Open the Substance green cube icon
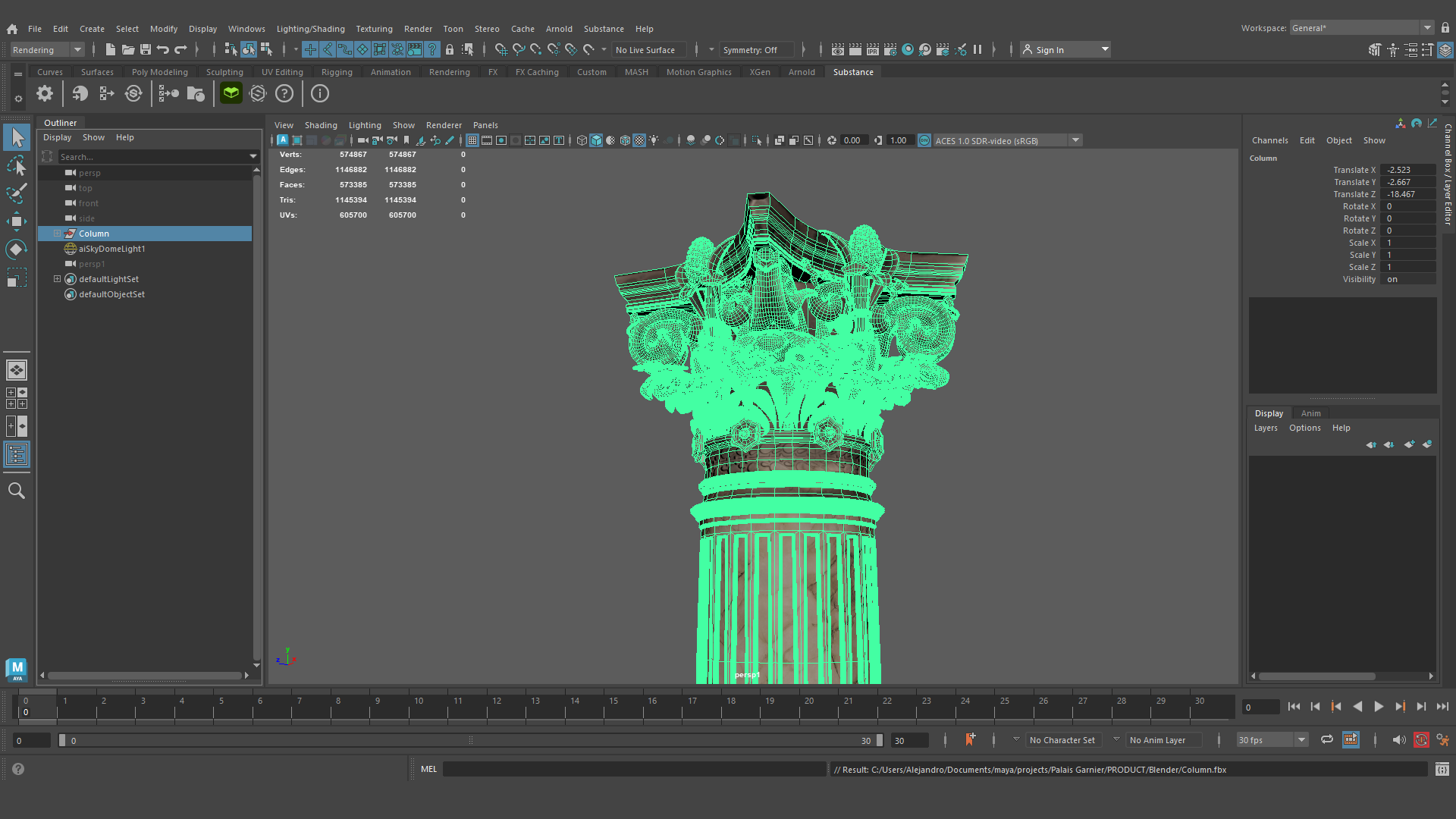The height and width of the screenshot is (819, 1456). (231, 93)
